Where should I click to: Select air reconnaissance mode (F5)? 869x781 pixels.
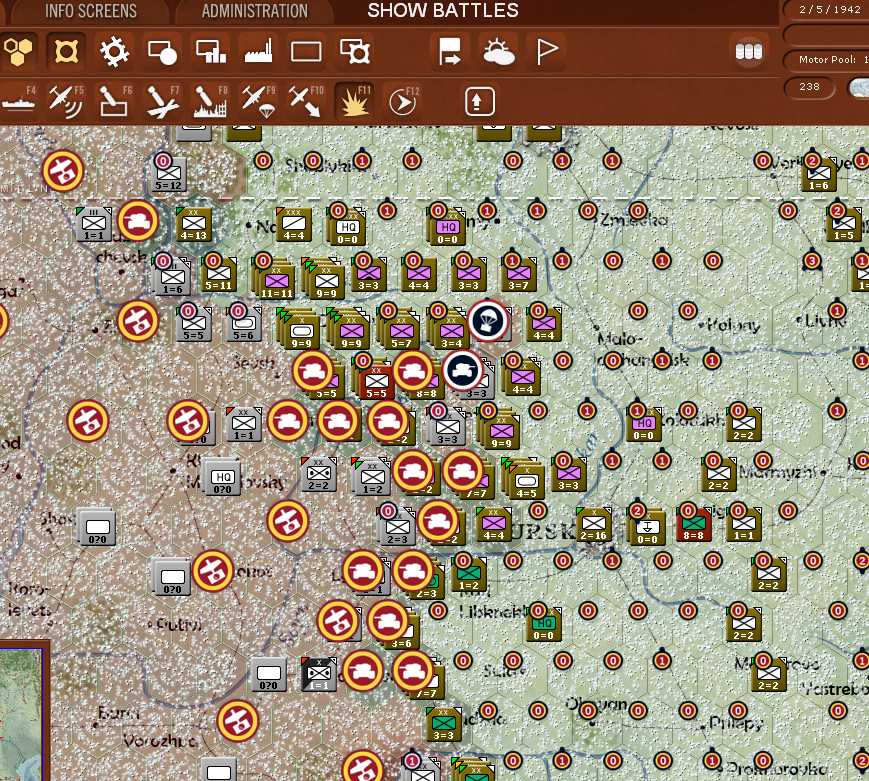tap(64, 100)
